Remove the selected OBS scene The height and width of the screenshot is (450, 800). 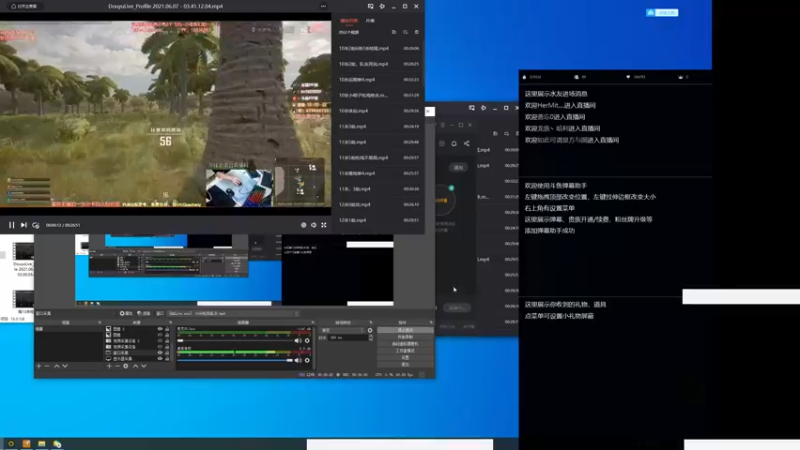click(x=47, y=366)
